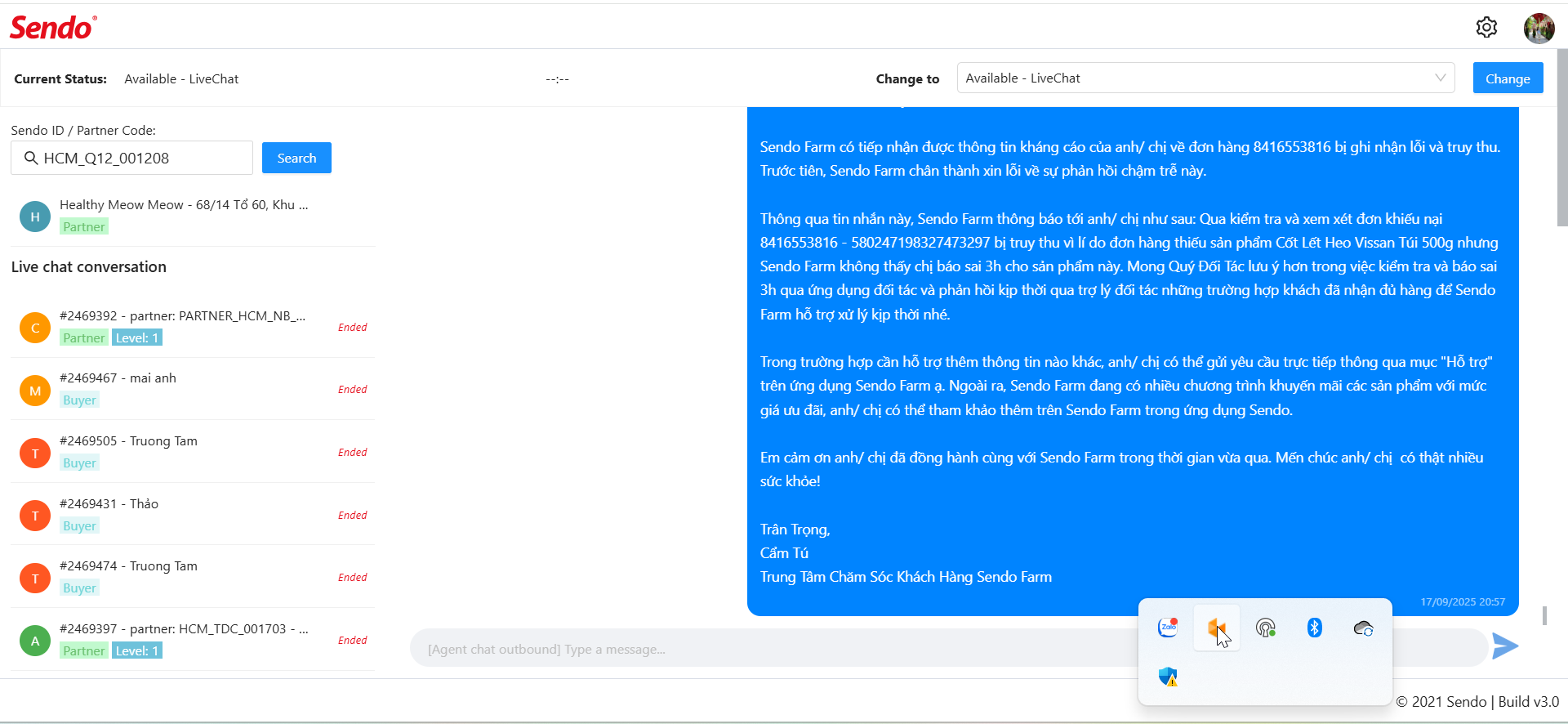Click avatar H of Healthy Meow Meow
The height and width of the screenshot is (724, 1568).
tap(35, 217)
